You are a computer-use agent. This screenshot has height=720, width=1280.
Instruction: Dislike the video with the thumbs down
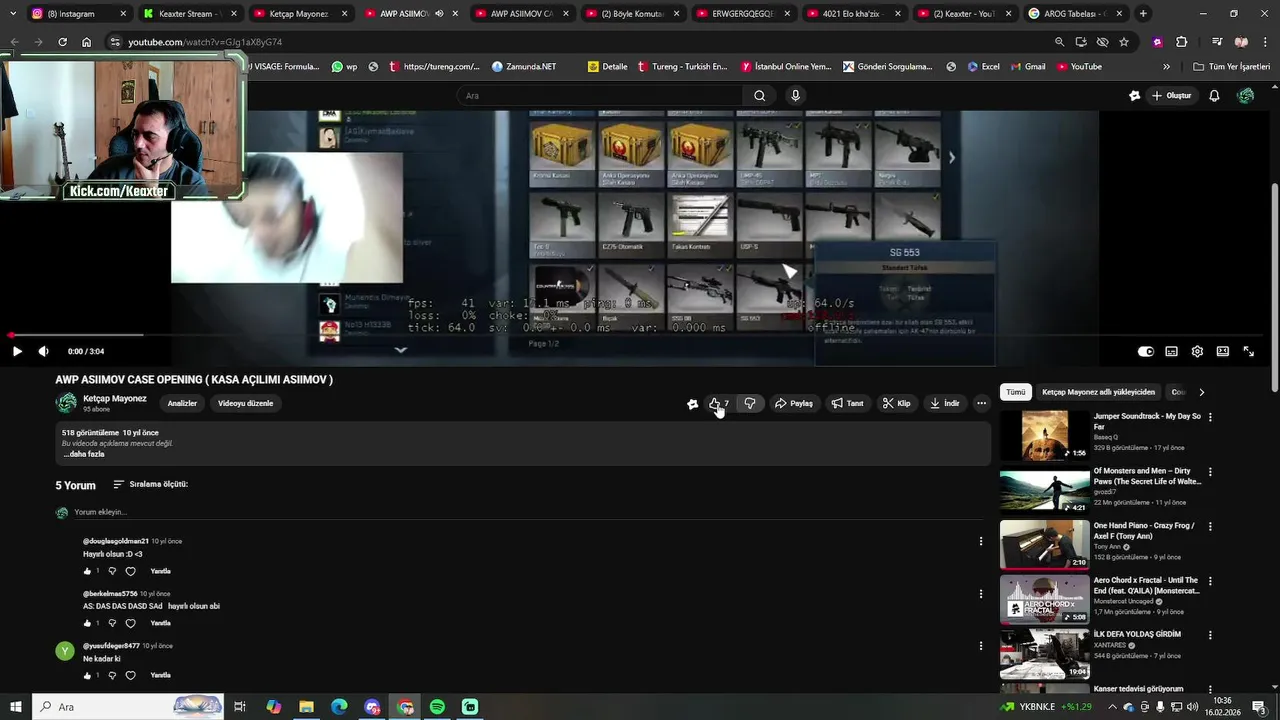[750, 403]
